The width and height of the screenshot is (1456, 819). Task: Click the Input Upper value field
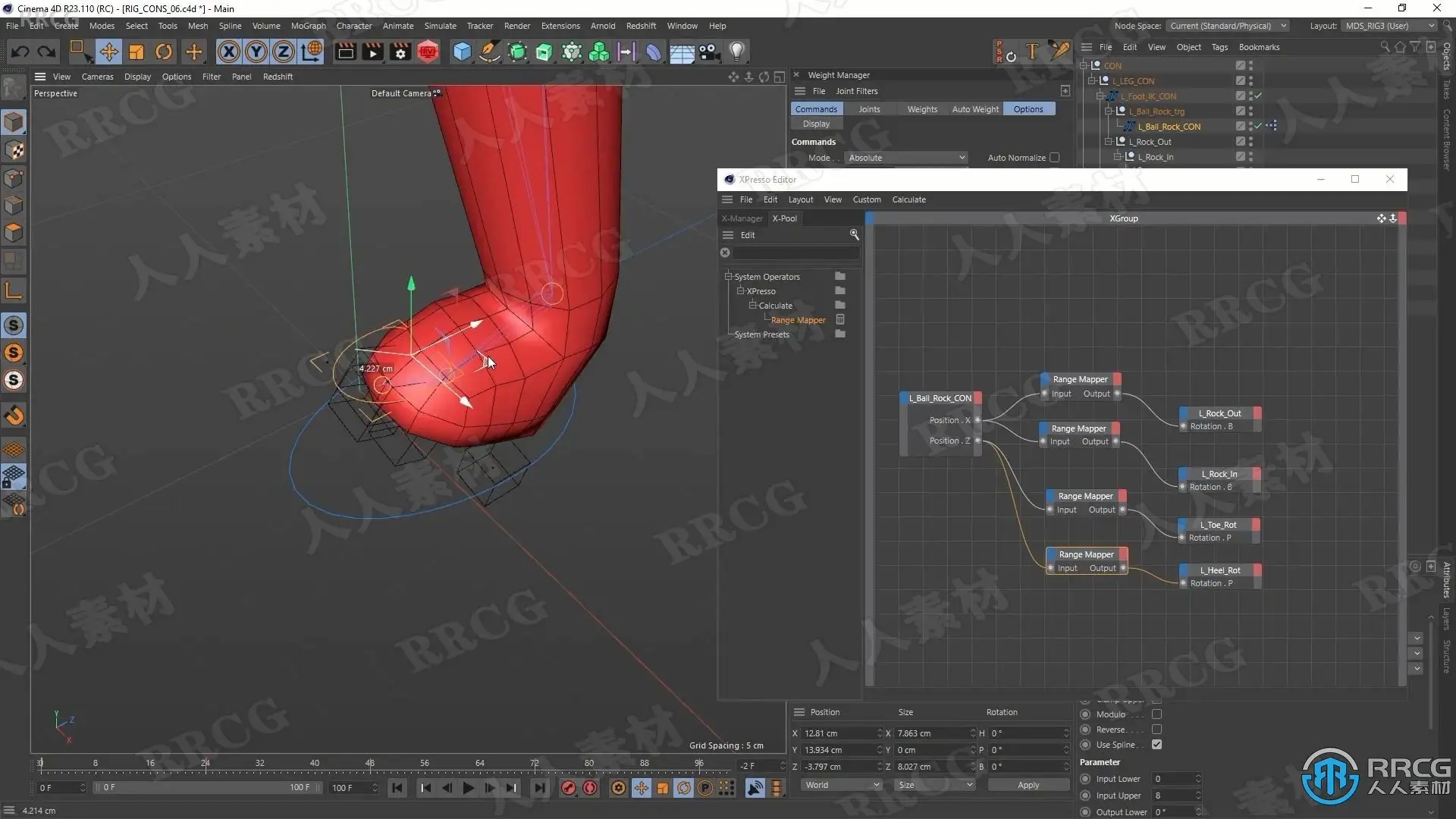[1172, 795]
